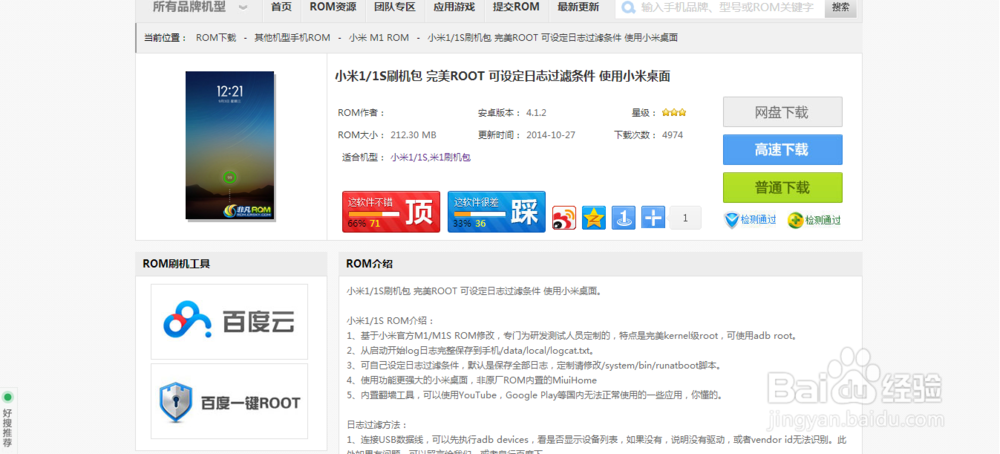1000x454 pixels.
Task: Open 其他机型手机ROM breadcrumb link
Action: click(x=292, y=38)
